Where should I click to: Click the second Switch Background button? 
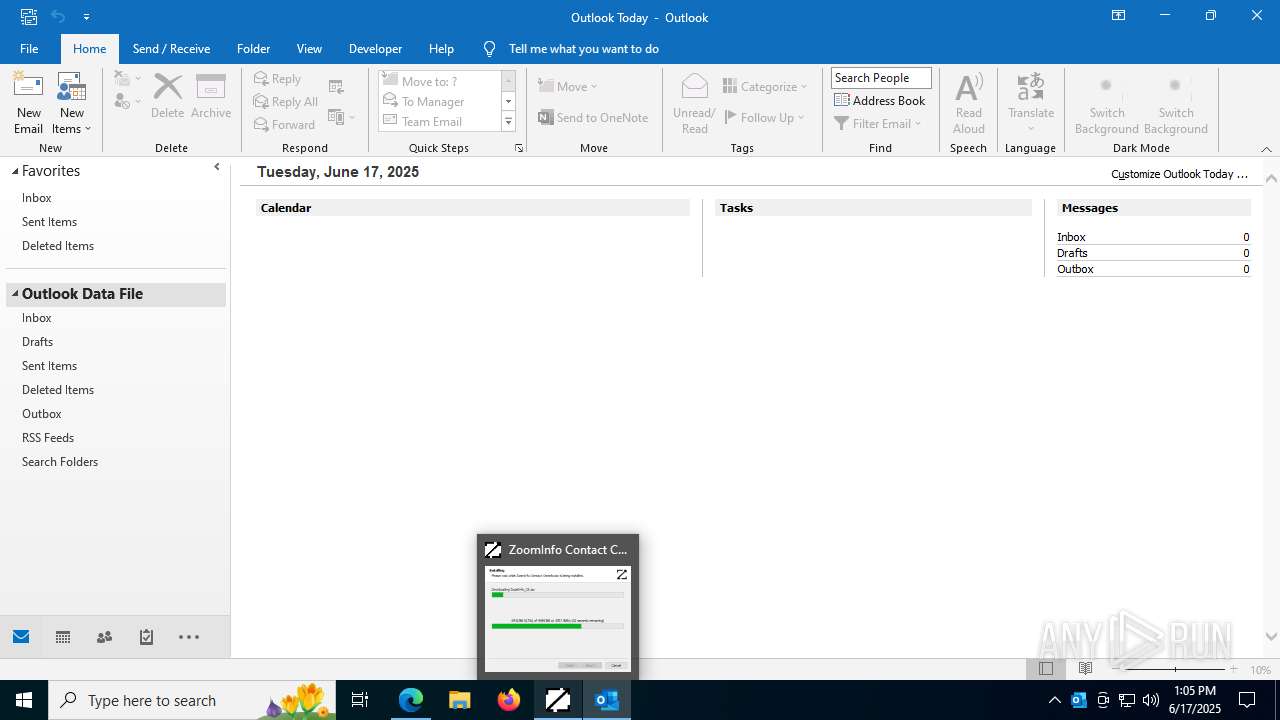point(1175,103)
